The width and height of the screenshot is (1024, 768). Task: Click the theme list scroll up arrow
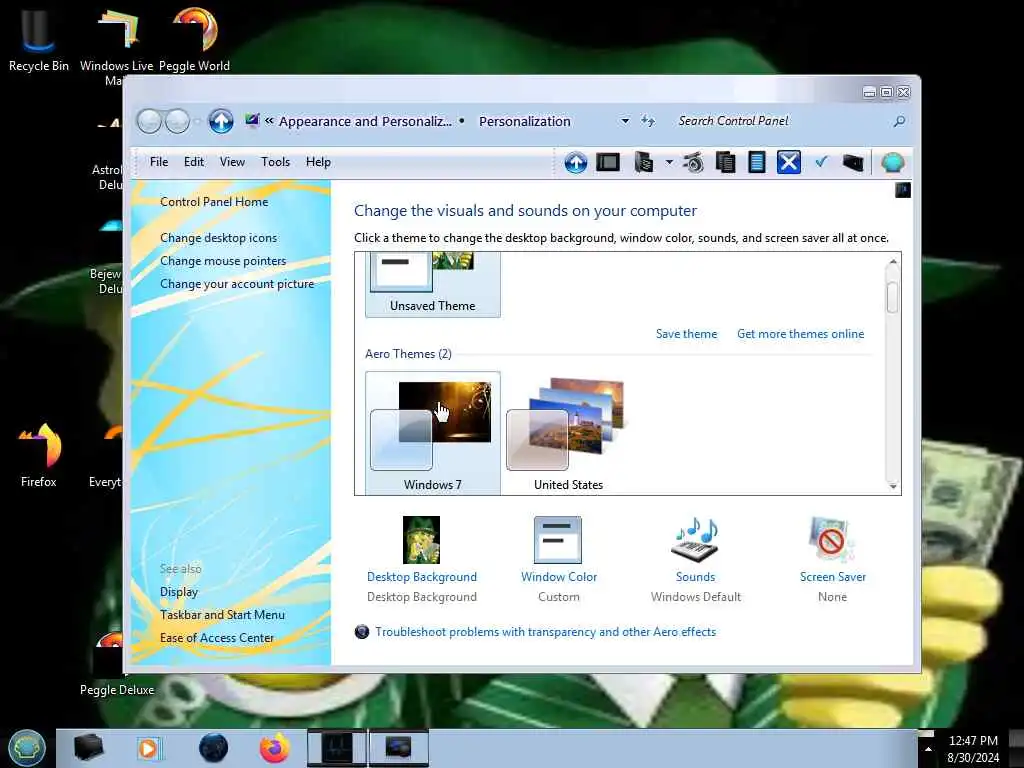(x=893, y=261)
